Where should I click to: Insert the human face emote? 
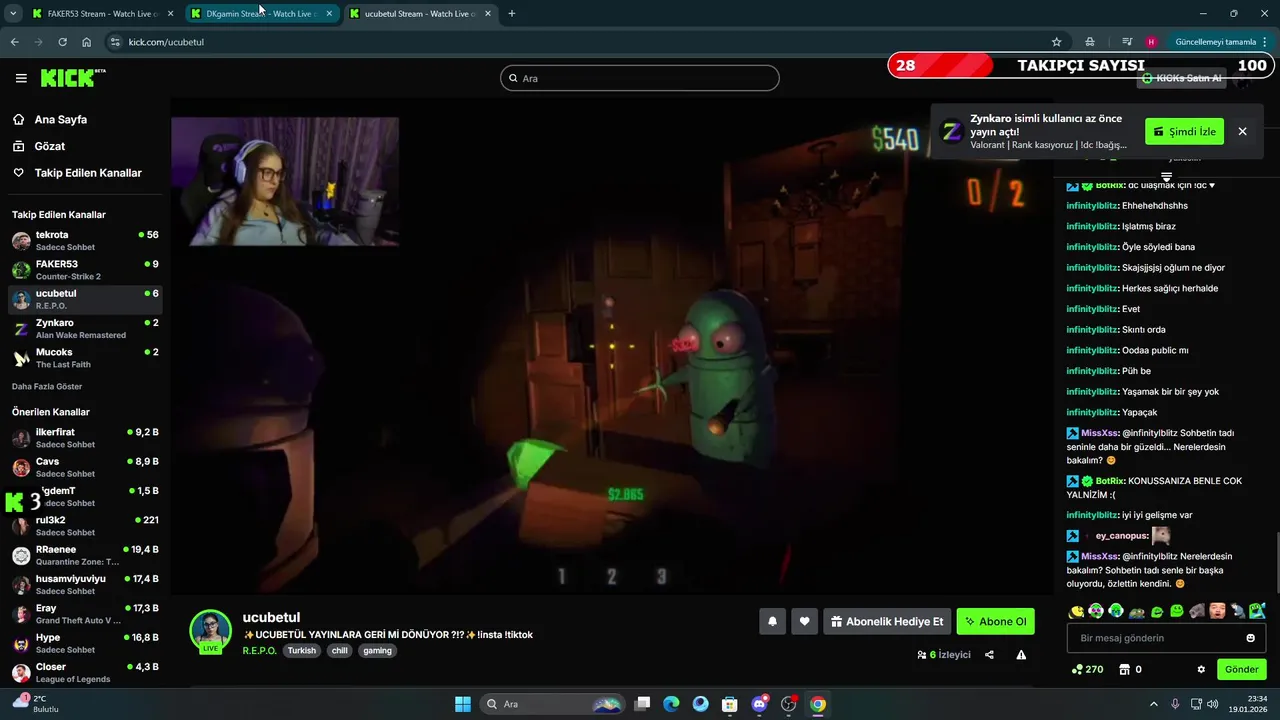coord(1217,611)
